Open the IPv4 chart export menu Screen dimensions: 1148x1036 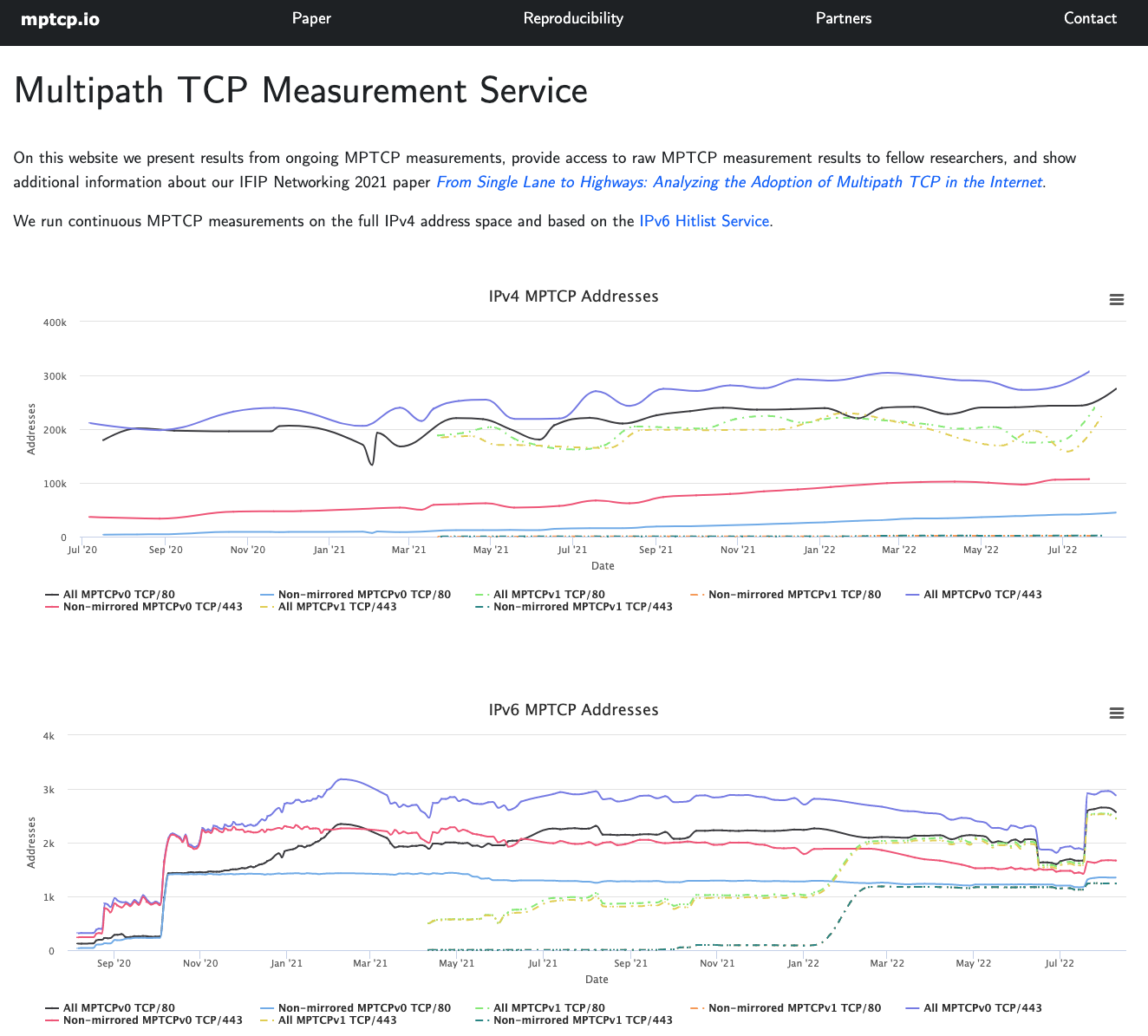click(x=1117, y=299)
